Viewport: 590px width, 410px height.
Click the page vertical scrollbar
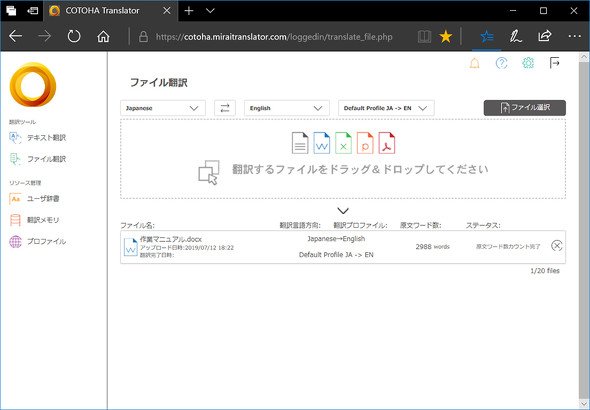(584, 230)
